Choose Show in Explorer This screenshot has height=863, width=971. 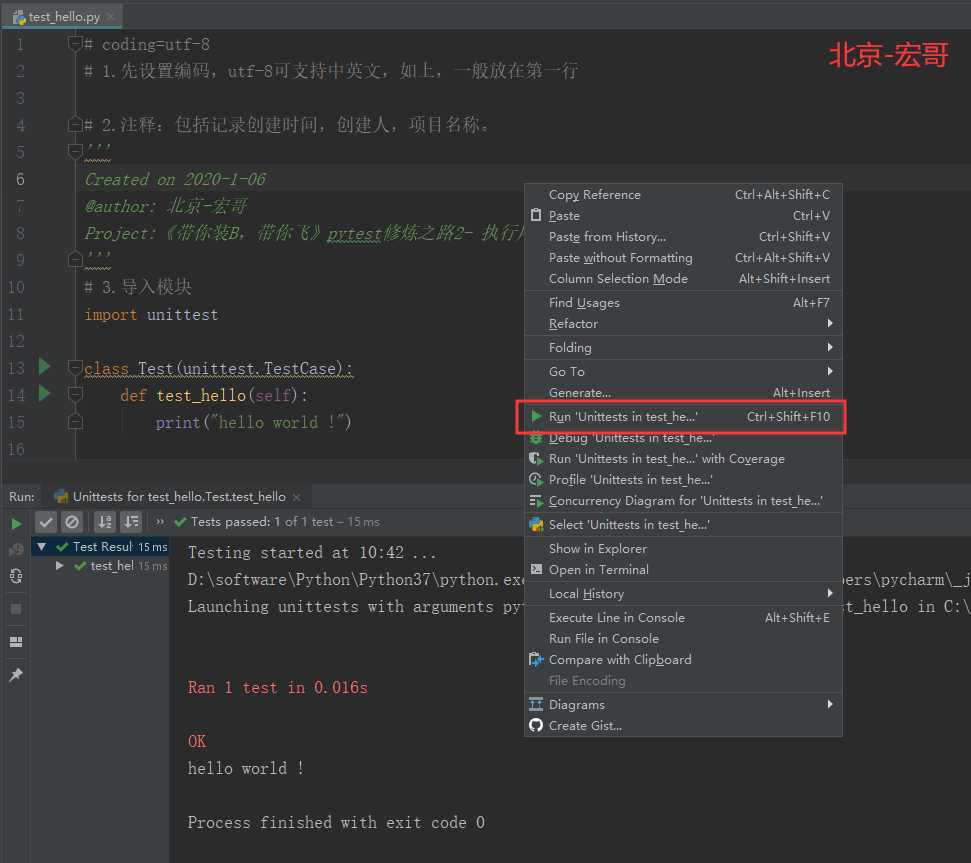[x=683, y=549]
